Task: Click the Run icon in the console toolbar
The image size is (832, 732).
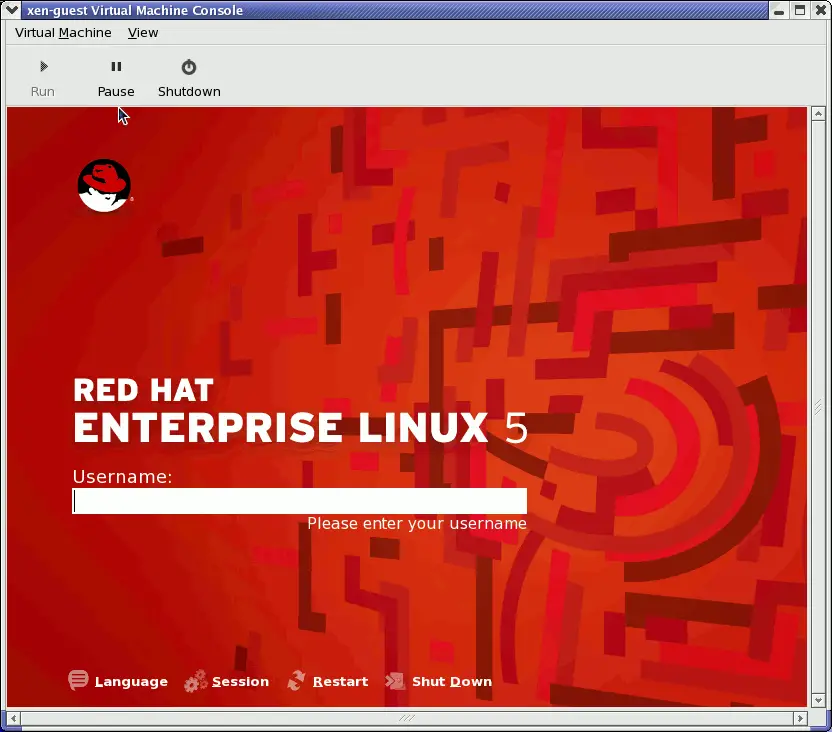Action: (42, 66)
